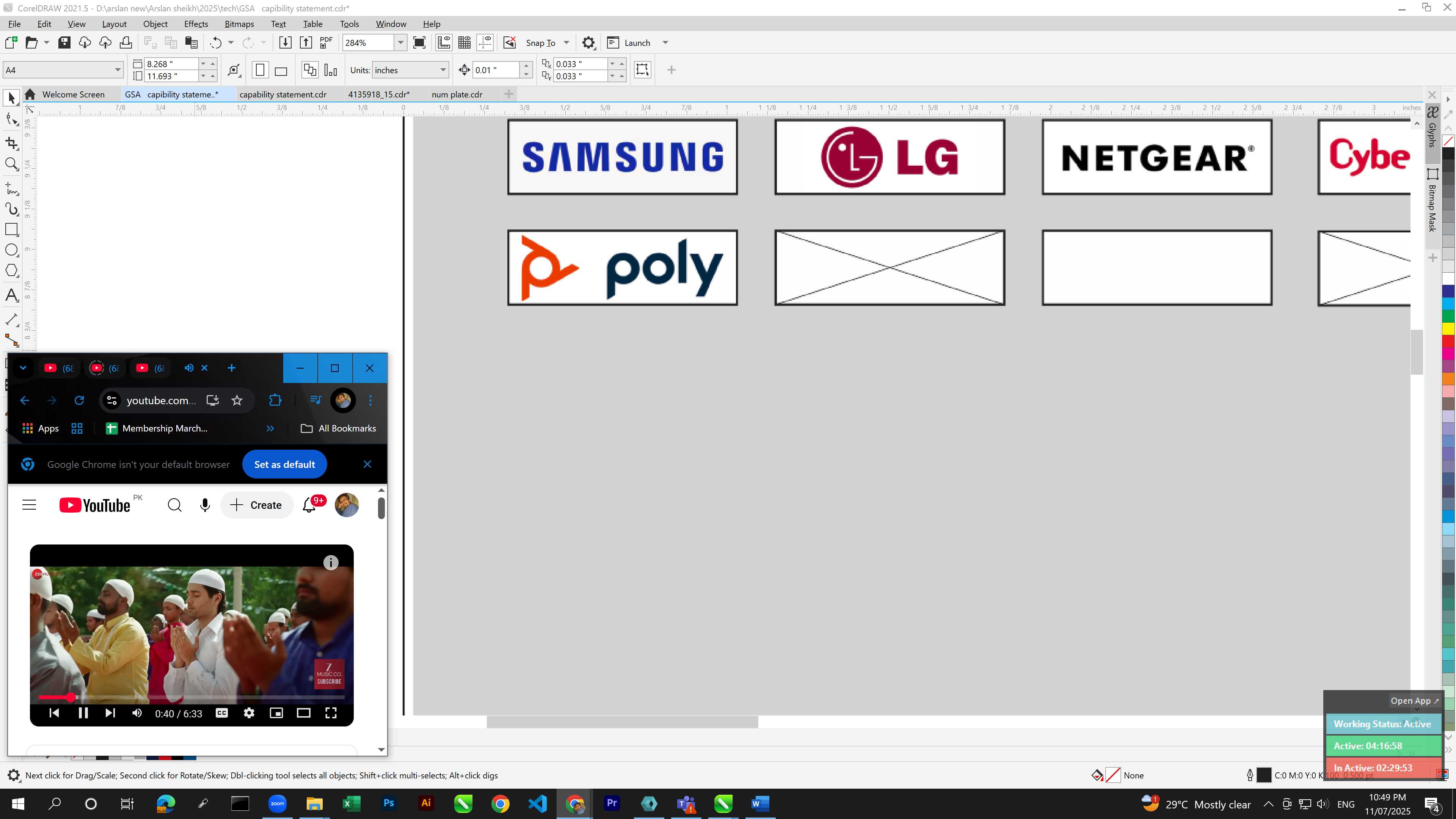The height and width of the screenshot is (819, 1456).
Task: Click the Print icon
Action: [x=126, y=42]
